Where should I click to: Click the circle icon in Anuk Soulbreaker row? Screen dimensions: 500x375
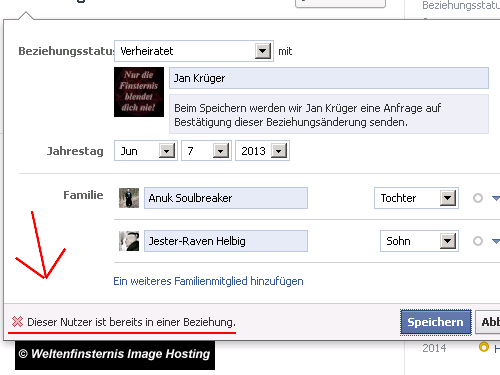click(478, 198)
